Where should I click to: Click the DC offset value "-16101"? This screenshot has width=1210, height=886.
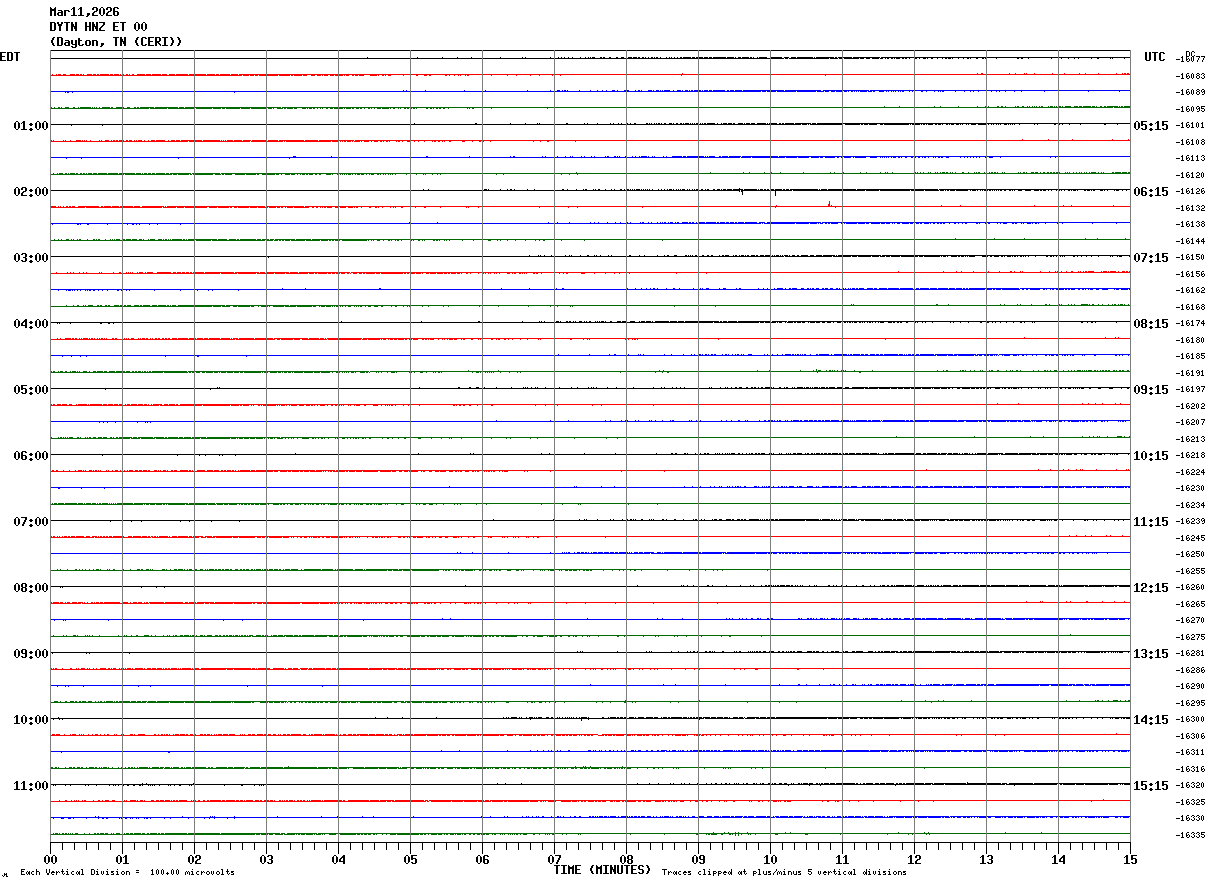pos(1190,126)
